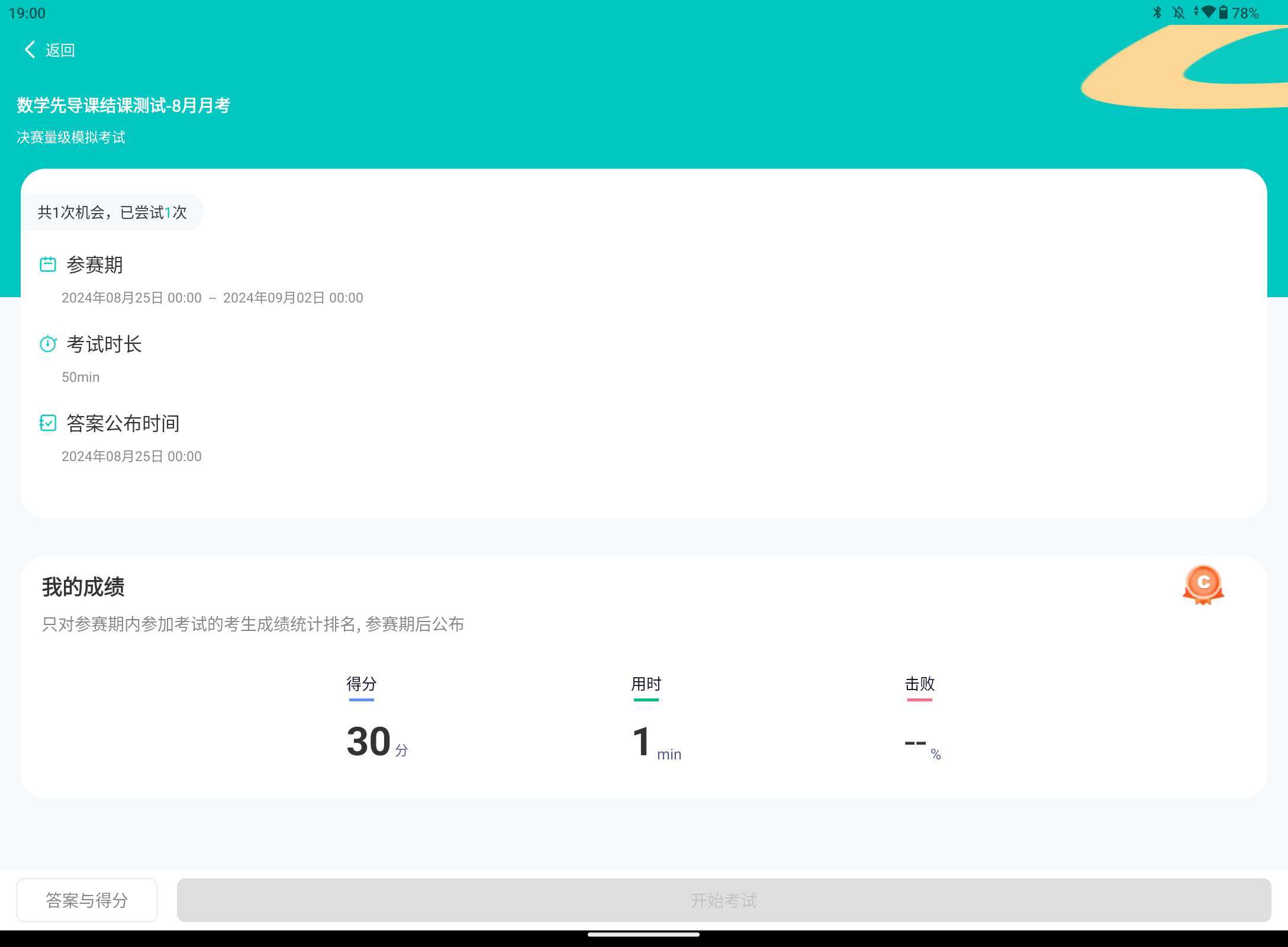Image resolution: width=1288 pixels, height=947 pixels.
Task: Select the 78% battery percentage text
Action: pos(1245,13)
